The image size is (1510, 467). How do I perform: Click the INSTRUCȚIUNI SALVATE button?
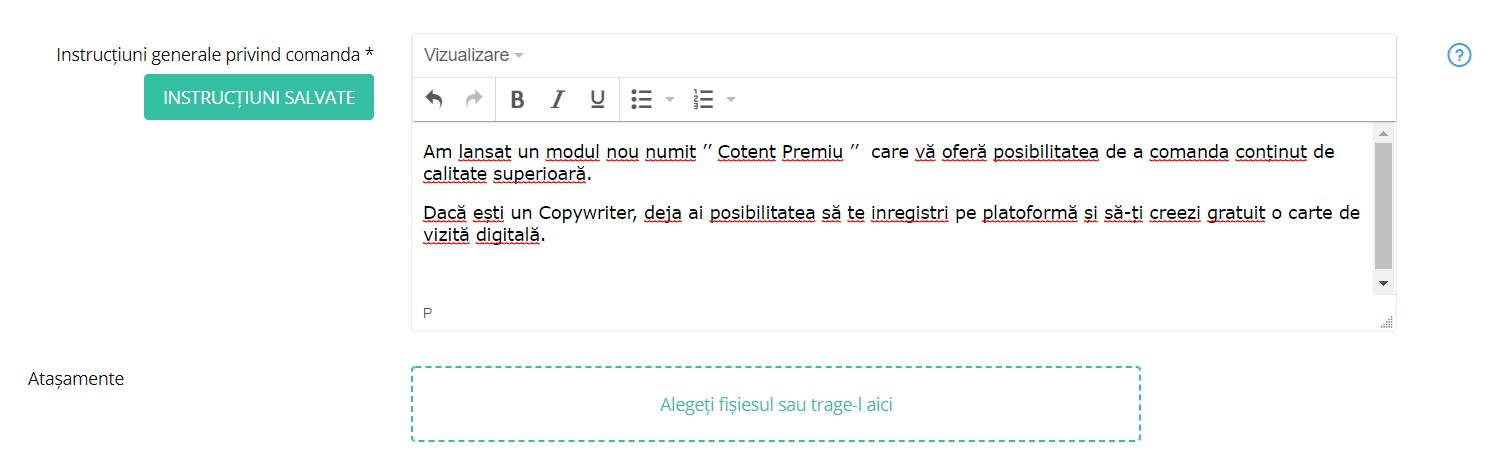point(259,97)
